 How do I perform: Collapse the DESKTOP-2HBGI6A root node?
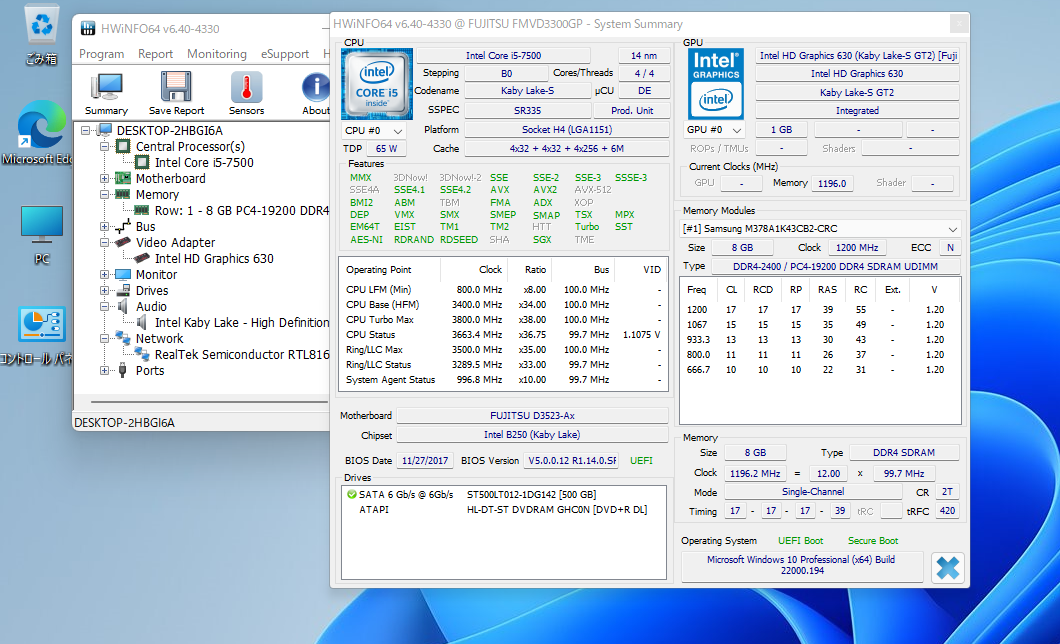pos(86,130)
